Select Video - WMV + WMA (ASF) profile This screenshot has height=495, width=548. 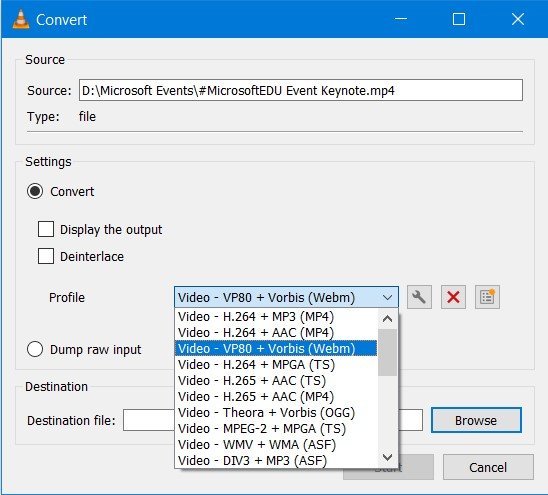point(276,445)
